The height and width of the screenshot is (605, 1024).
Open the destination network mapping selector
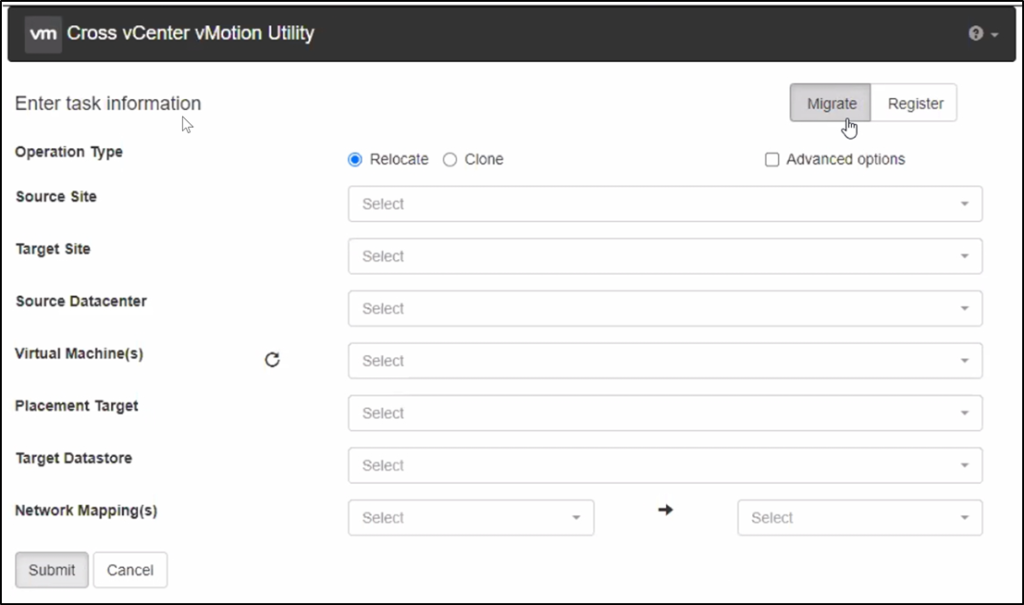(858, 517)
